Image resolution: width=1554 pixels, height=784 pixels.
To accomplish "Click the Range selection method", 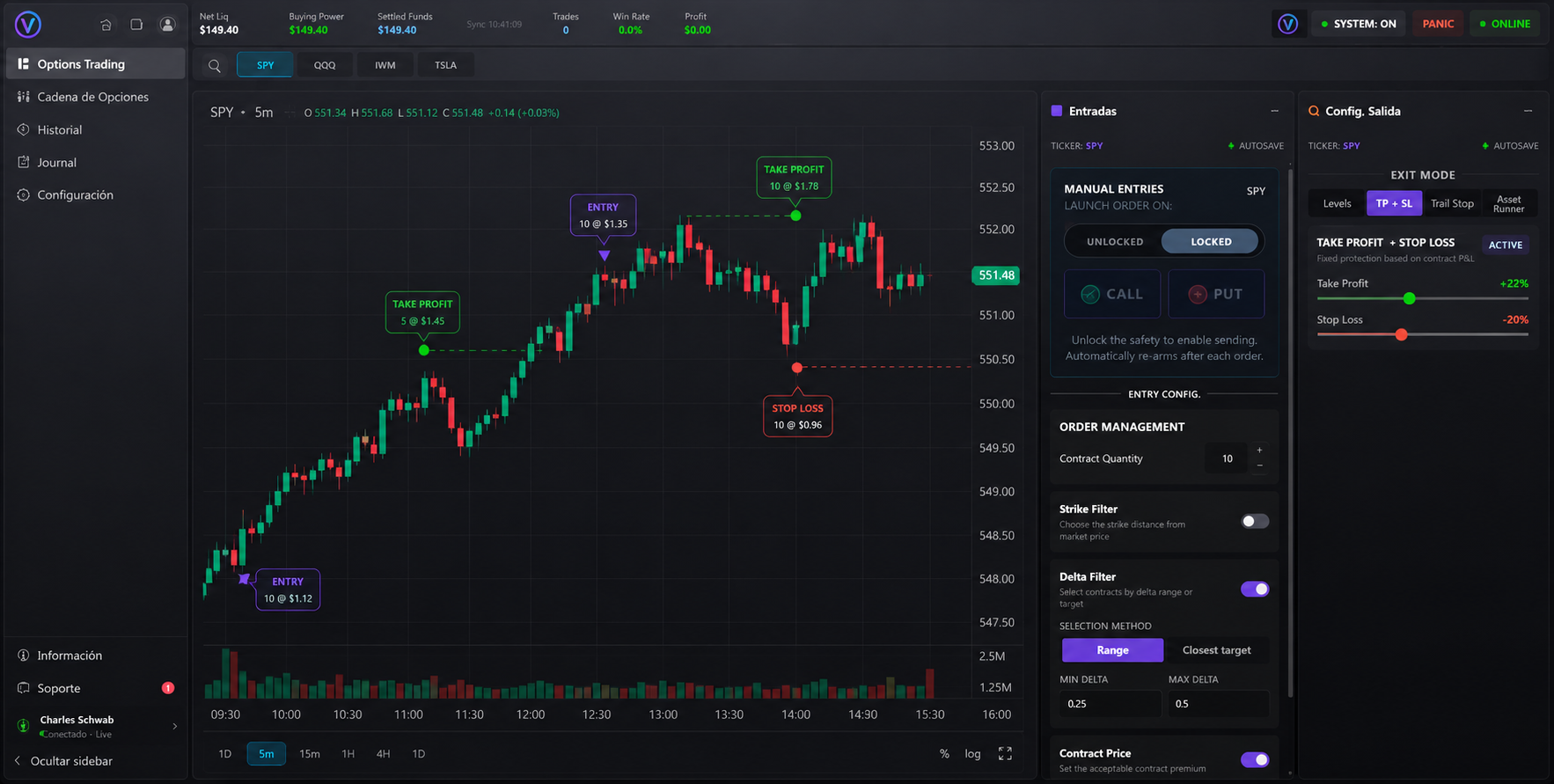I will [1112, 650].
